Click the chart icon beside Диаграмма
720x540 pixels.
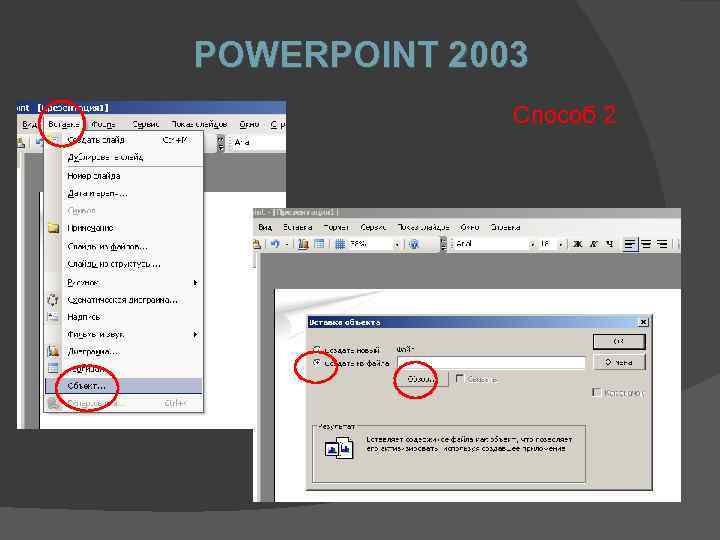click(53, 352)
